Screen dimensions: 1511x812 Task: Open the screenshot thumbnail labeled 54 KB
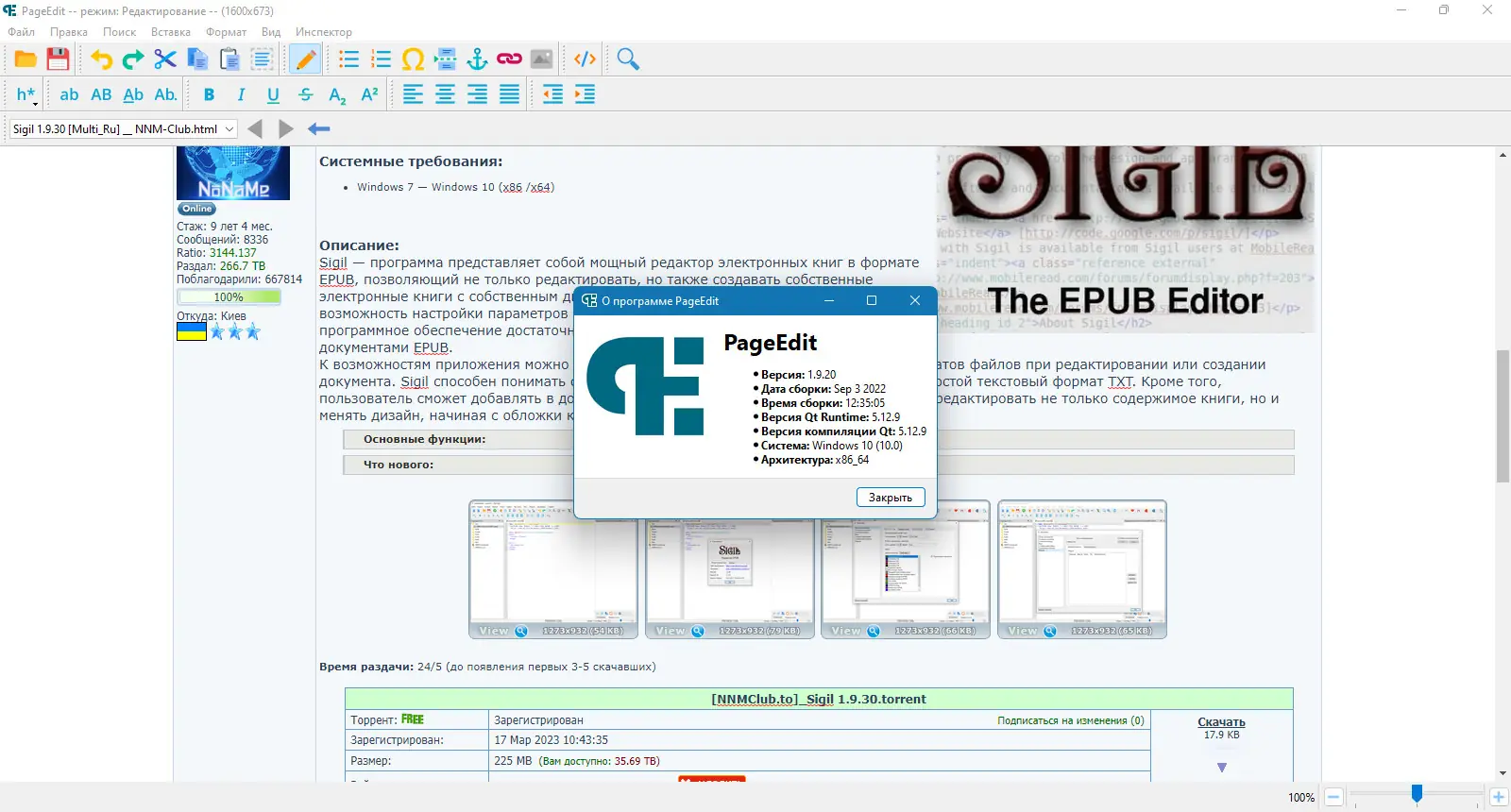pyautogui.click(x=553, y=569)
